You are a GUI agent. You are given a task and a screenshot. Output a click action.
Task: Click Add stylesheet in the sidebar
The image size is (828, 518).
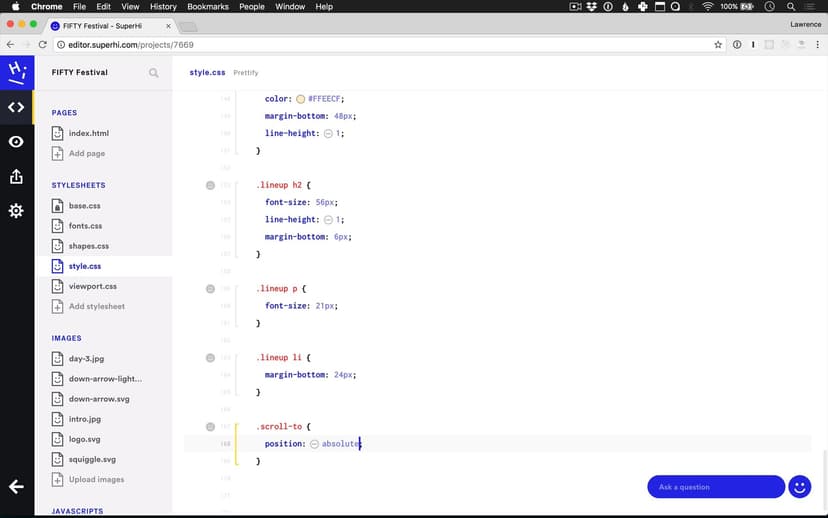click(x=96, y=306)
